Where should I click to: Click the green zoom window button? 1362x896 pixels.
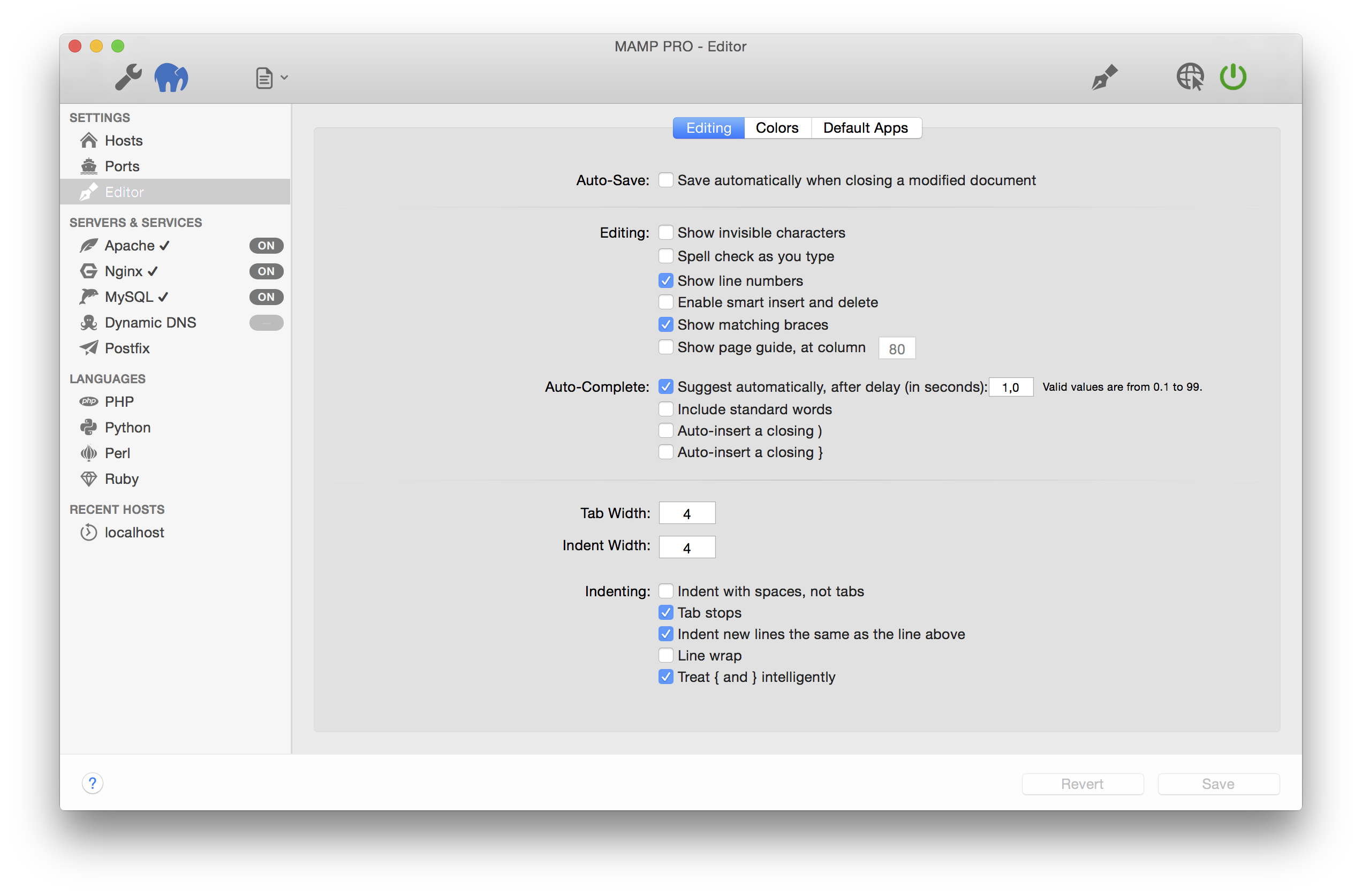coord(117,46)
